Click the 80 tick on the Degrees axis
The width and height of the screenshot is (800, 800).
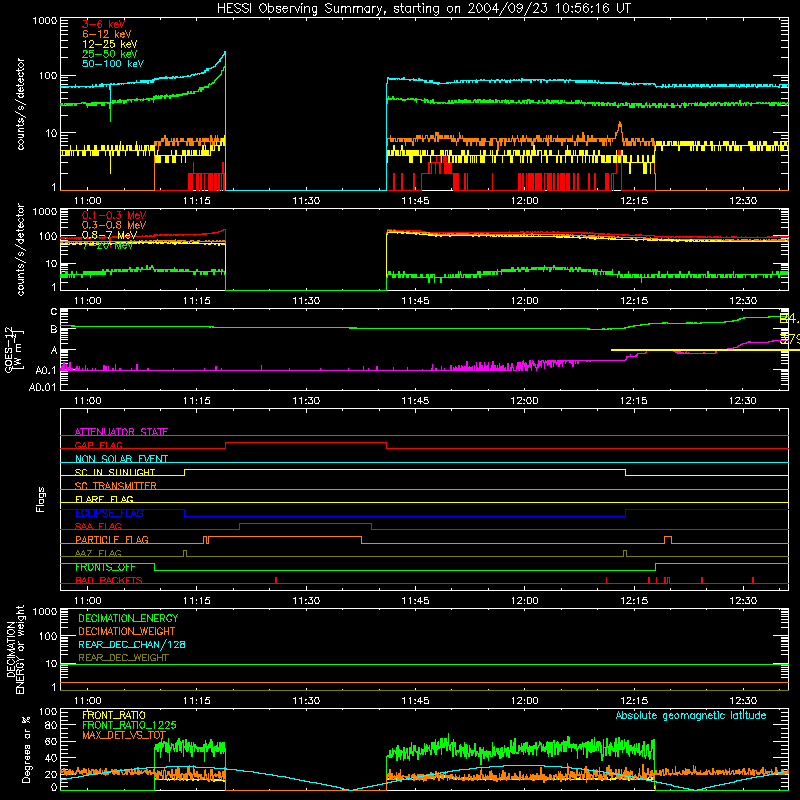(x=52, y=725)
